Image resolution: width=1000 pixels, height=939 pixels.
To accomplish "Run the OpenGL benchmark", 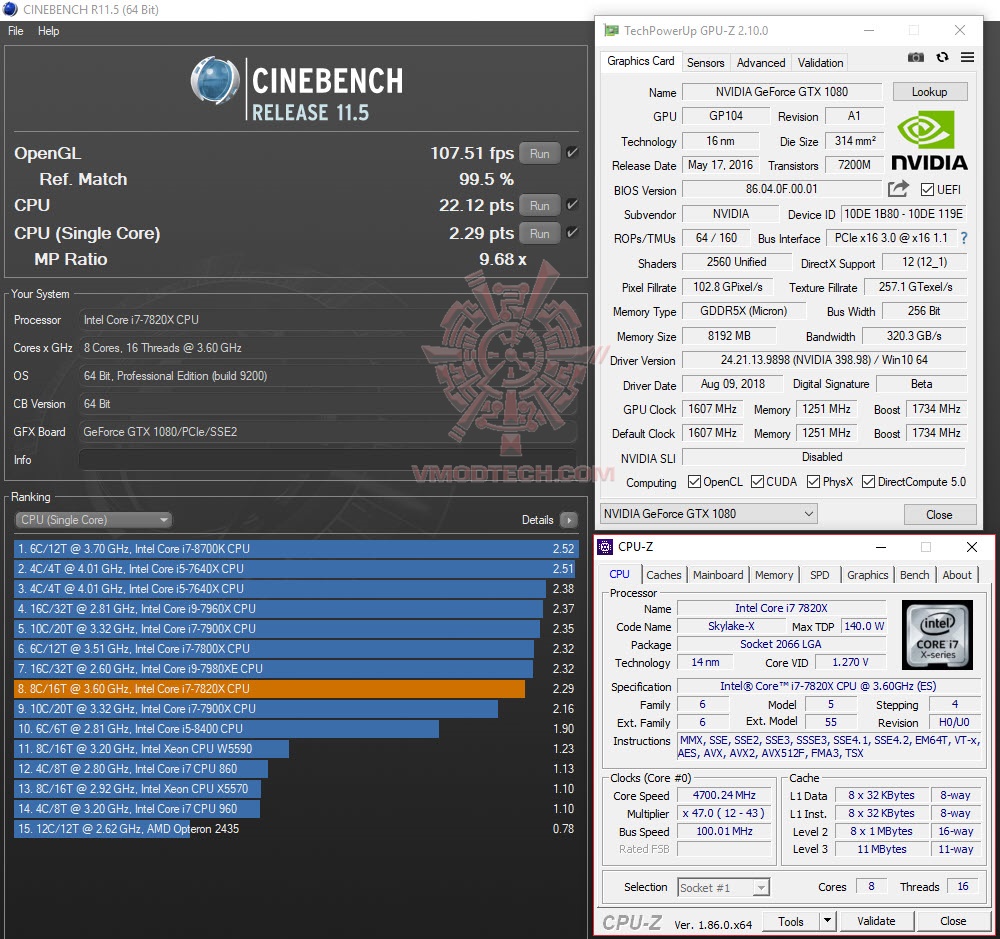I will (540, 154).
